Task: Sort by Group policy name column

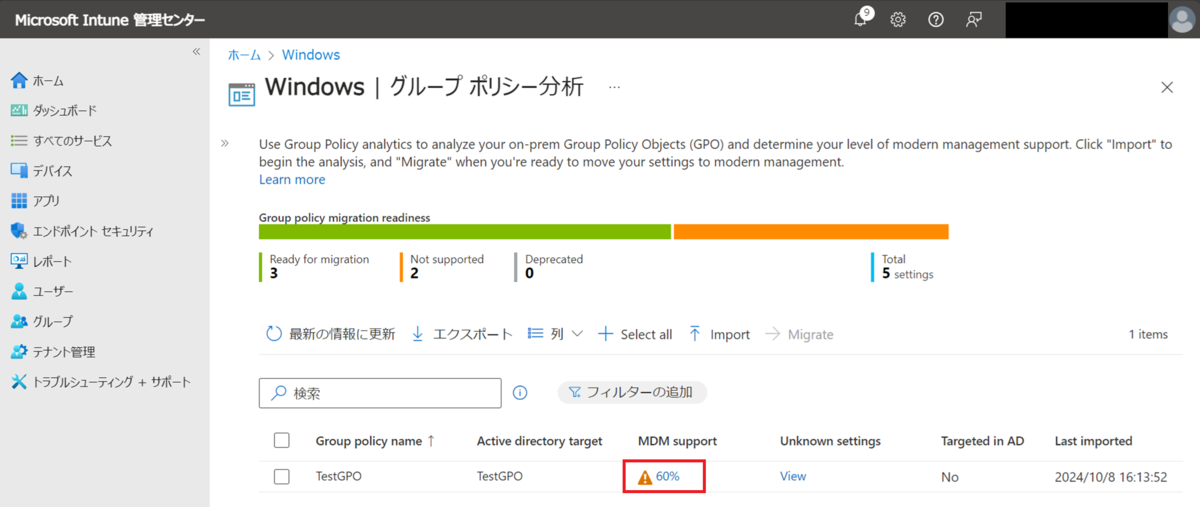Action: click(375, 441)
